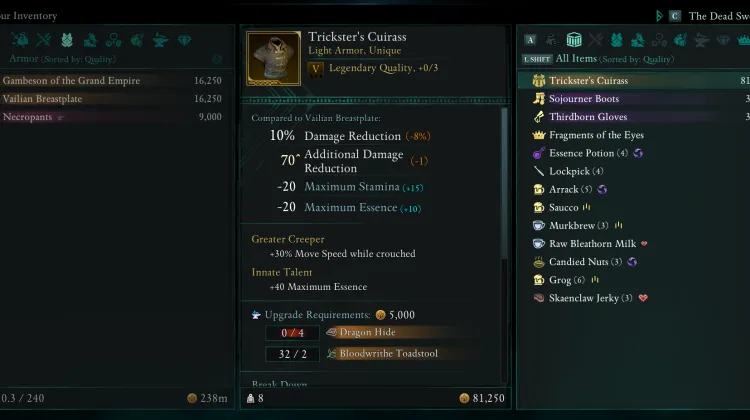Select Essence Potion in the shop
This screenshot has height=420, width=750.
click(x=634, y=153)
